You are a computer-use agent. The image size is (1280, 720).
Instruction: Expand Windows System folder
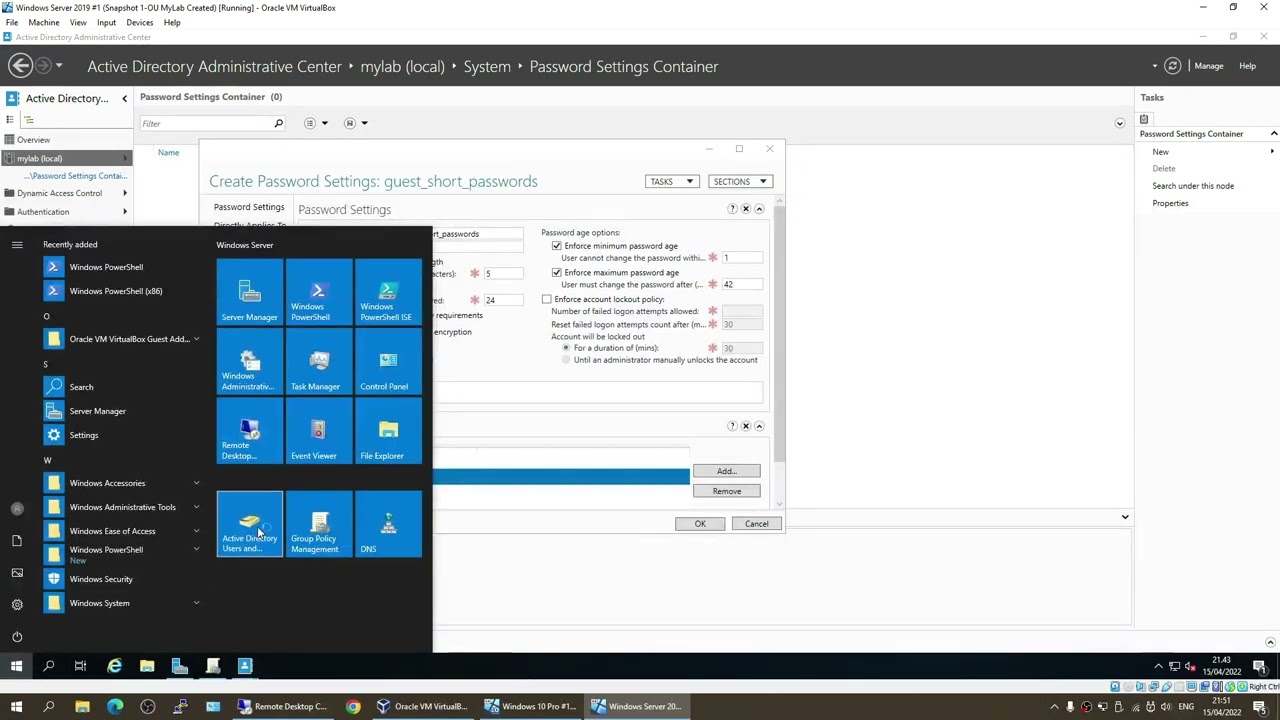click(196, 603)
